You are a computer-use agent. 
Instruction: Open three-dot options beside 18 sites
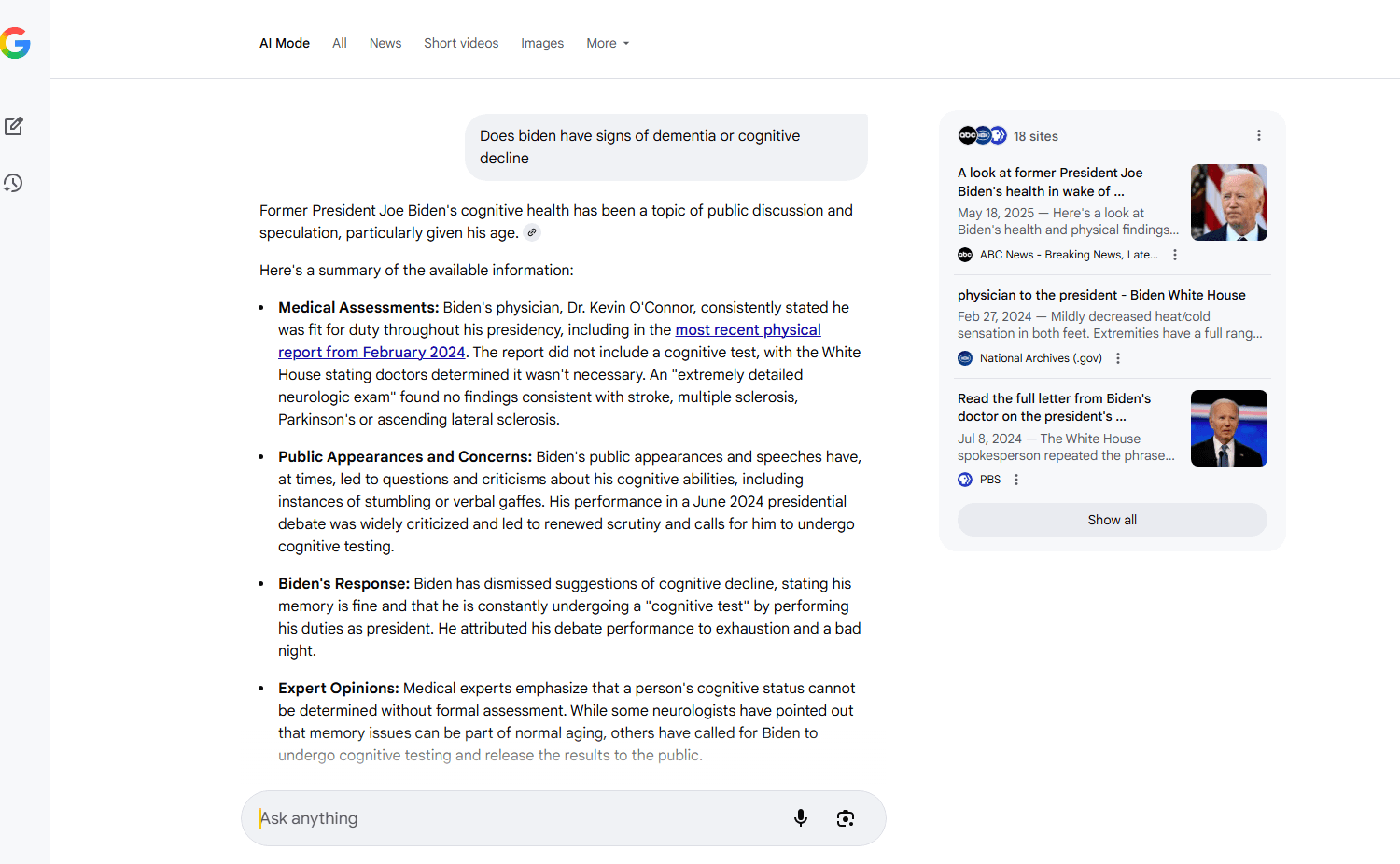click(1258, 136)
